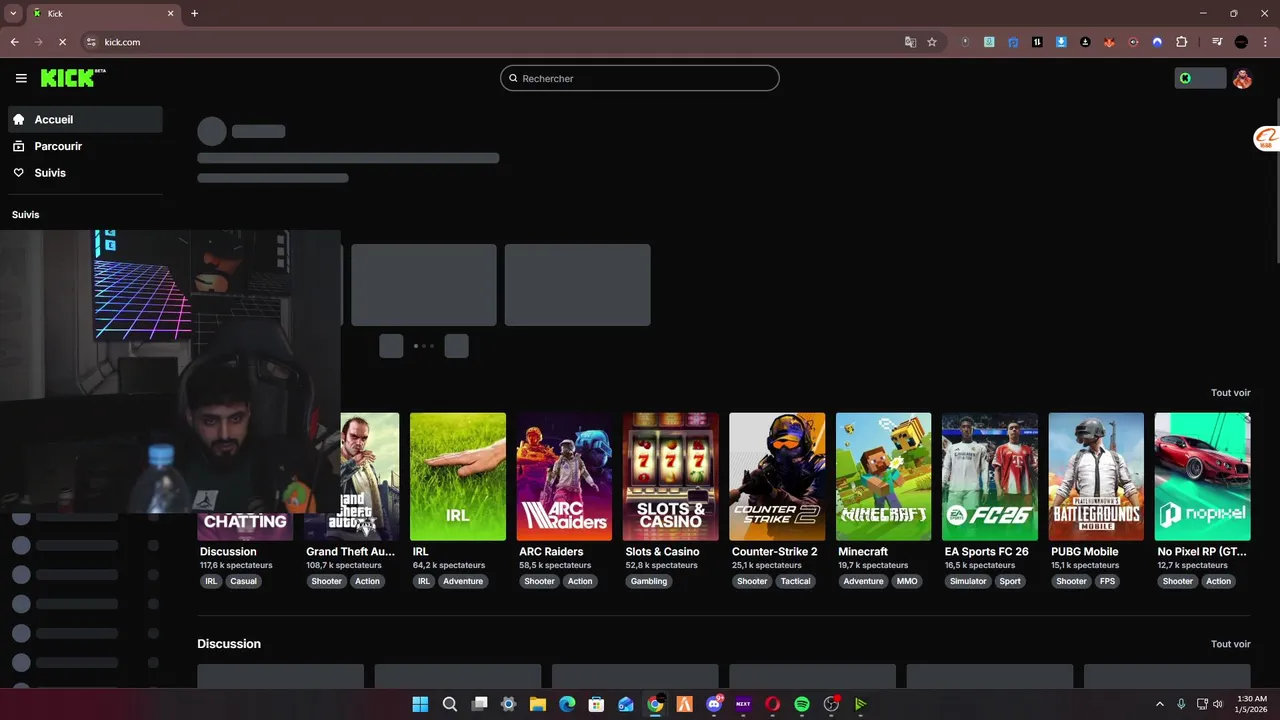1280x720 pixels.
Task: Open OBS Studio from the taskbar
Action: pos(831,704)
